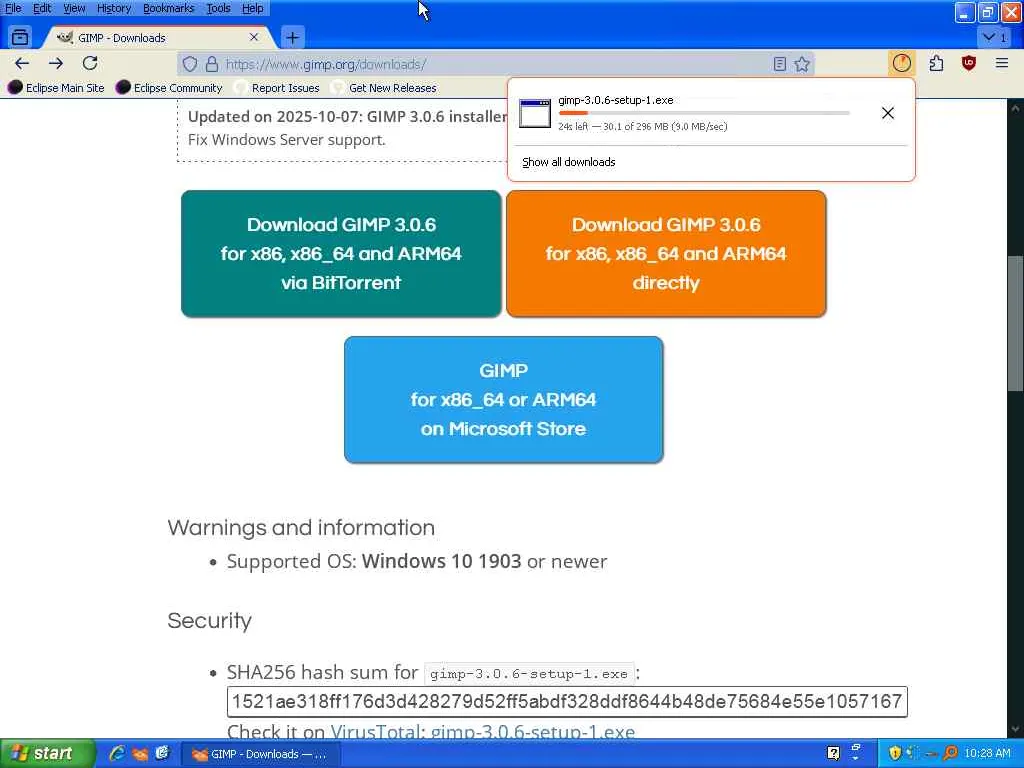Expand the list all tabs dropdown
The width and height of the screenshot is (1024, 768).
(x=995, y=37)
